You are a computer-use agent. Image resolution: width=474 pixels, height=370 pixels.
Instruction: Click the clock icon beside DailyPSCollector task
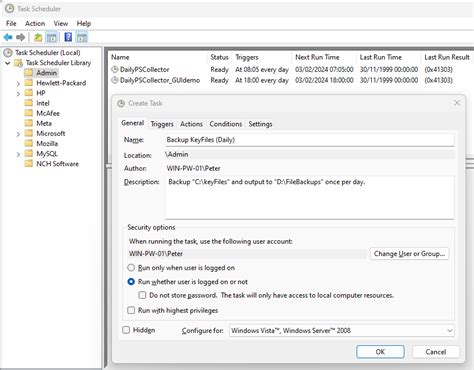coord(115,69)
